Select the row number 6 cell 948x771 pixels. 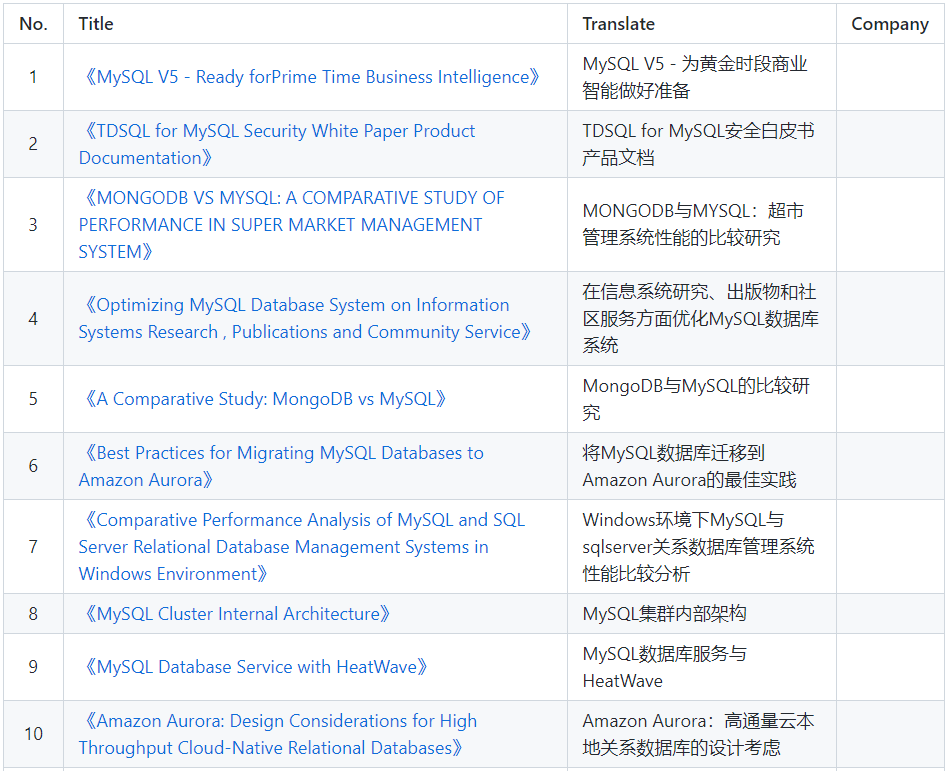click(33, 466)
